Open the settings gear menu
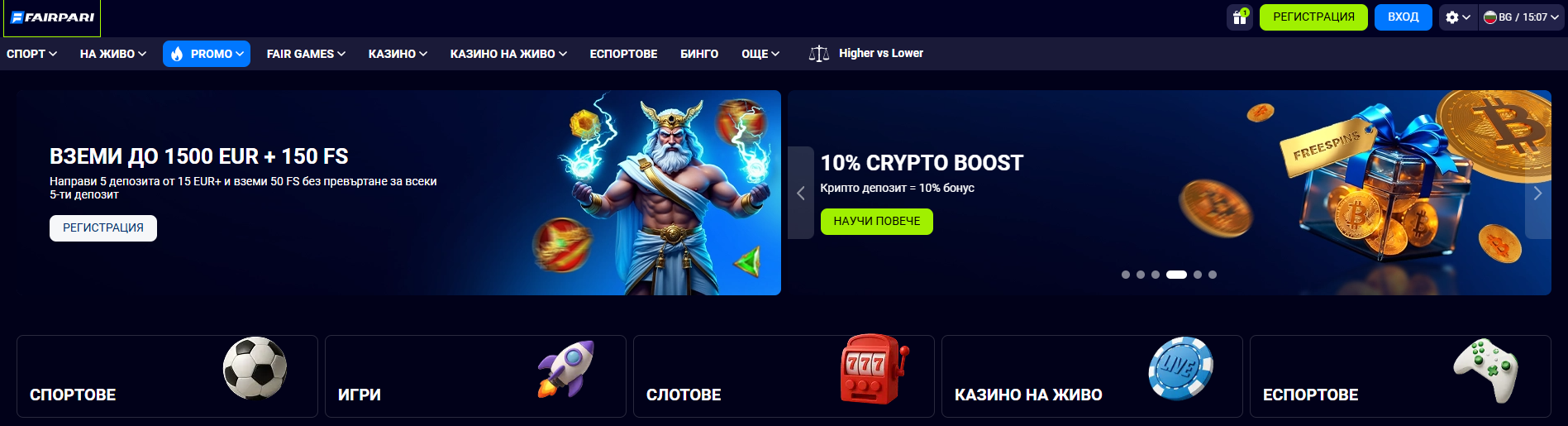 pos(1458,17)
